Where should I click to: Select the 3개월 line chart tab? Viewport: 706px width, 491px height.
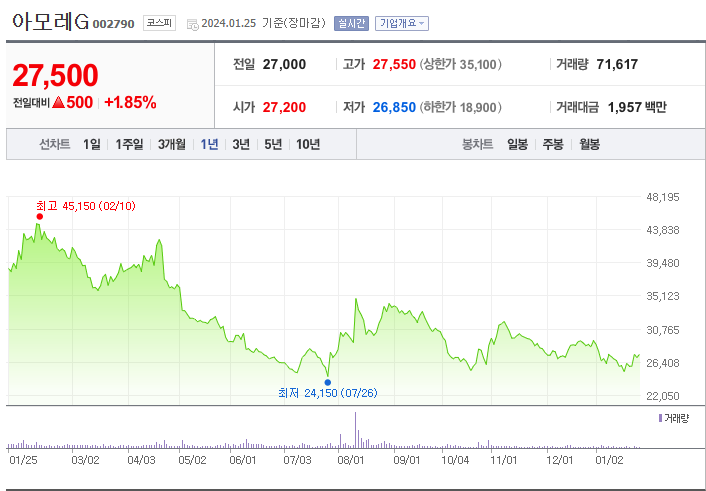coord(172,145)
